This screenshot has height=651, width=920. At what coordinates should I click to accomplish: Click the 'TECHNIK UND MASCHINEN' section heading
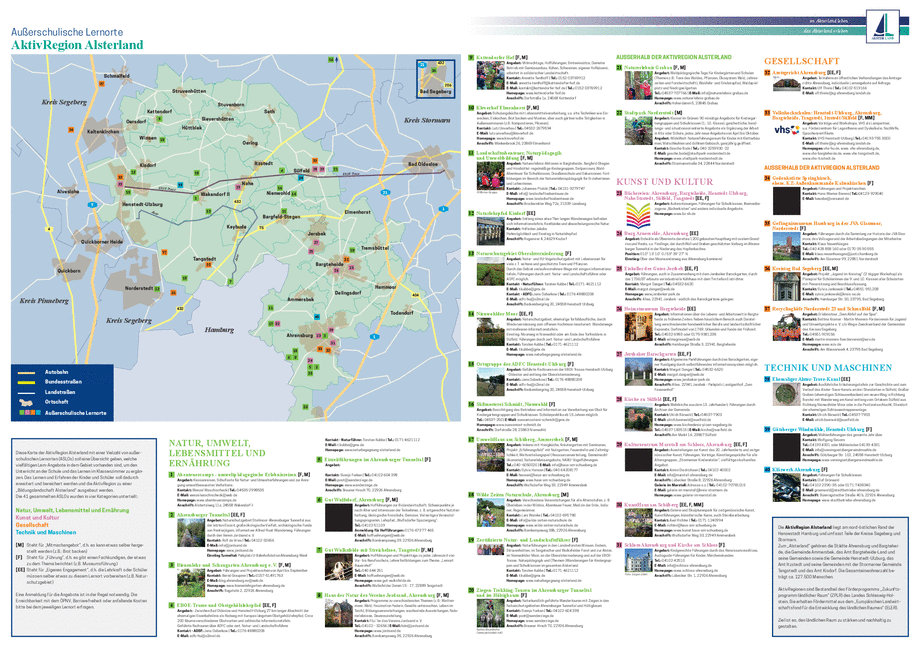tap(828, 368)
